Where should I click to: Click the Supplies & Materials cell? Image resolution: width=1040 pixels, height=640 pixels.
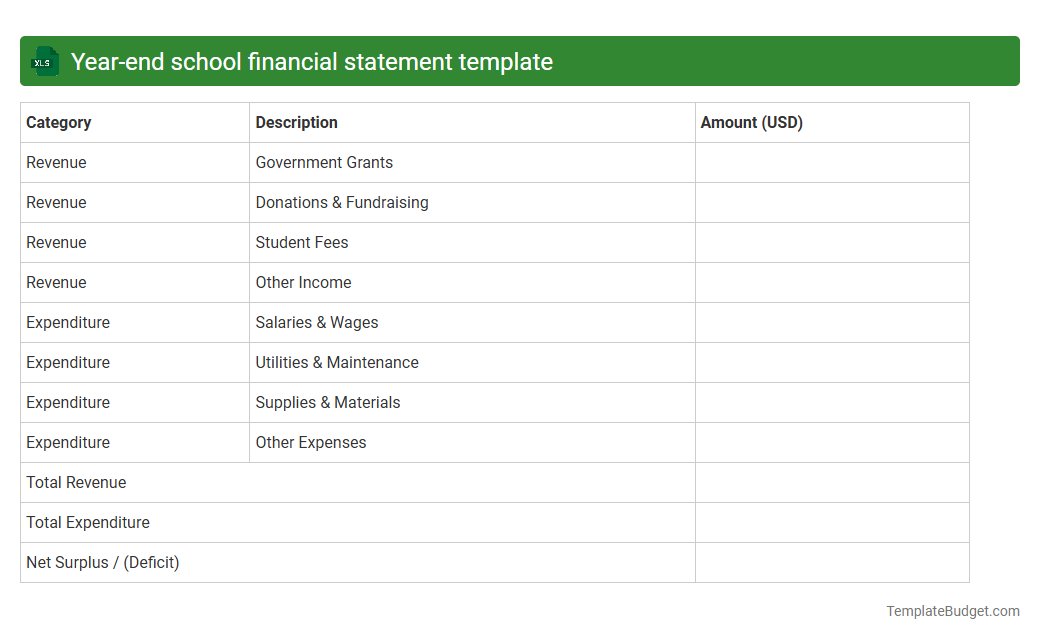(327, 402)
